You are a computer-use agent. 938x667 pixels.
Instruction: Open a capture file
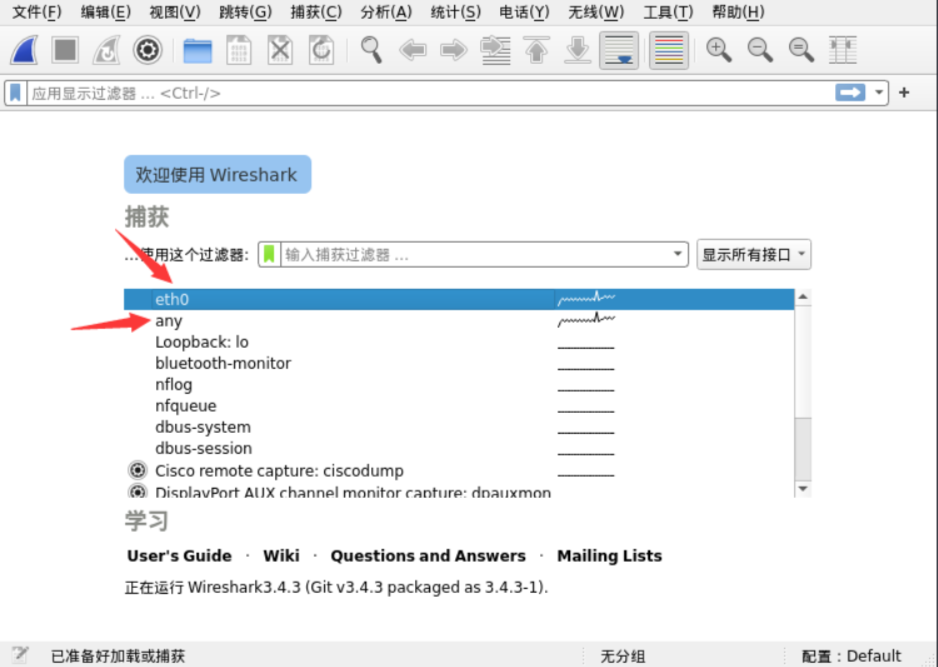(197, 50)
